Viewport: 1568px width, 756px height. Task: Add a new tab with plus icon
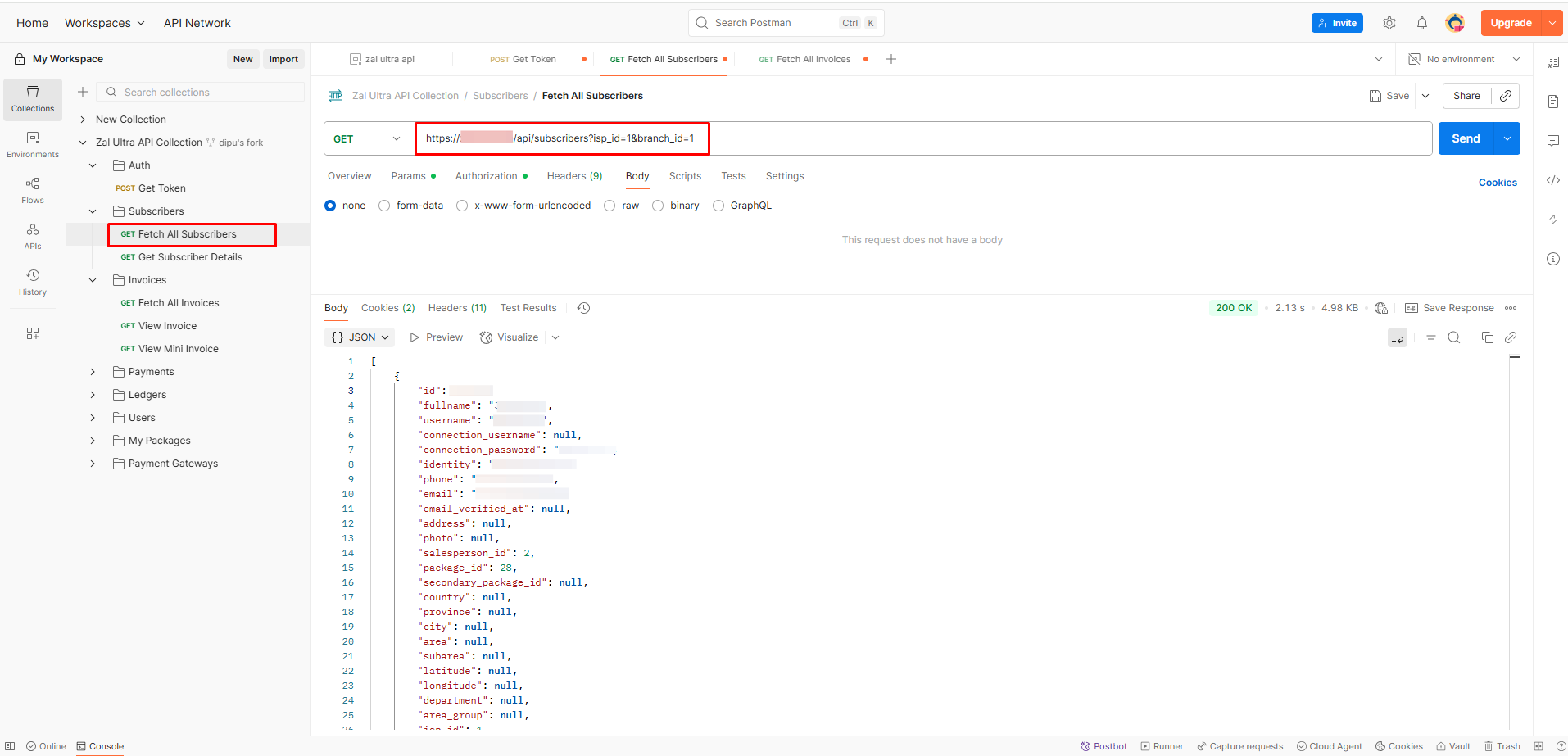[x=891, y=59]
